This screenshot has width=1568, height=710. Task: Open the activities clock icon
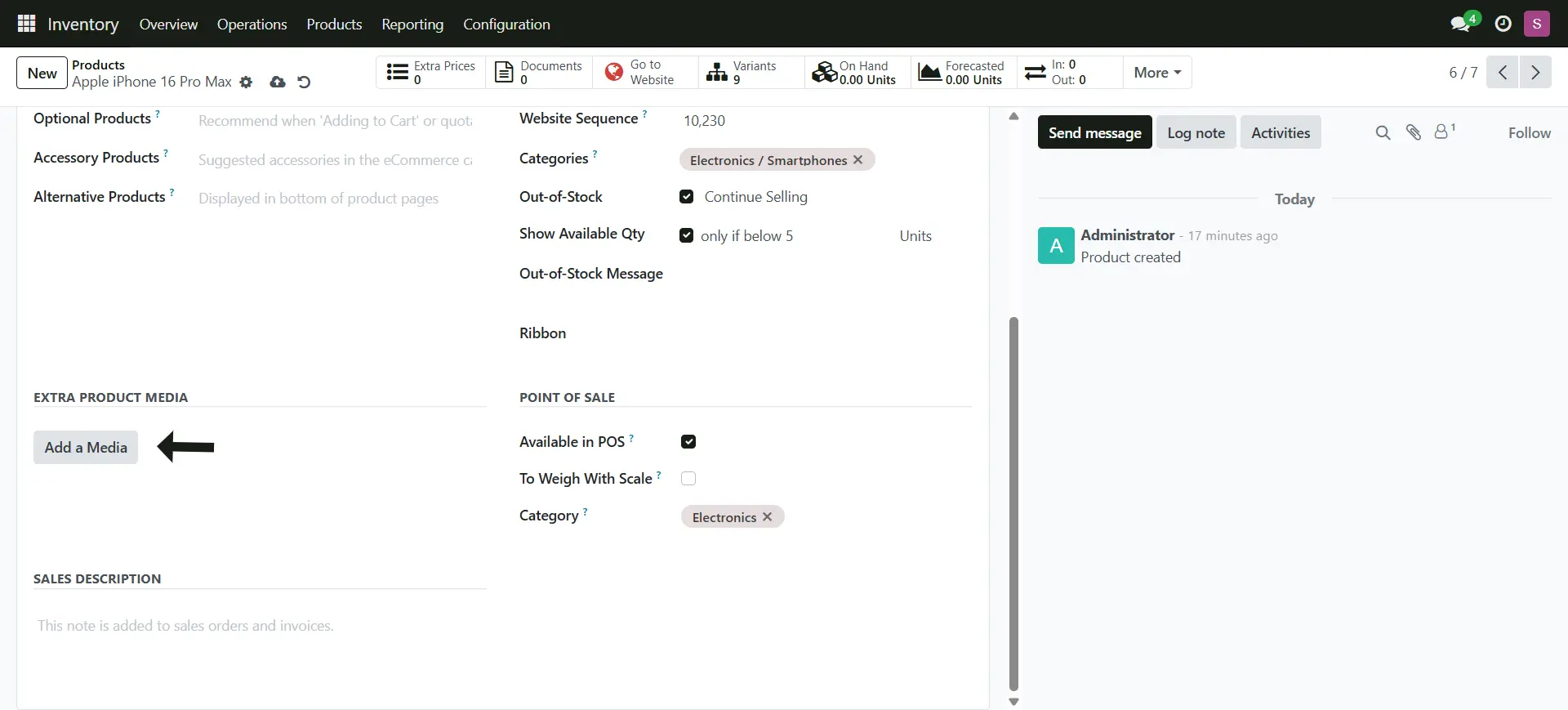click(1503, 24)
